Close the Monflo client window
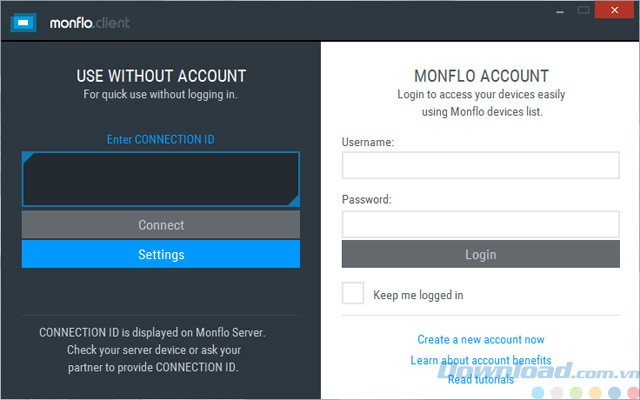The height and width of the screenshot is (400, 640). pos(611,10)
